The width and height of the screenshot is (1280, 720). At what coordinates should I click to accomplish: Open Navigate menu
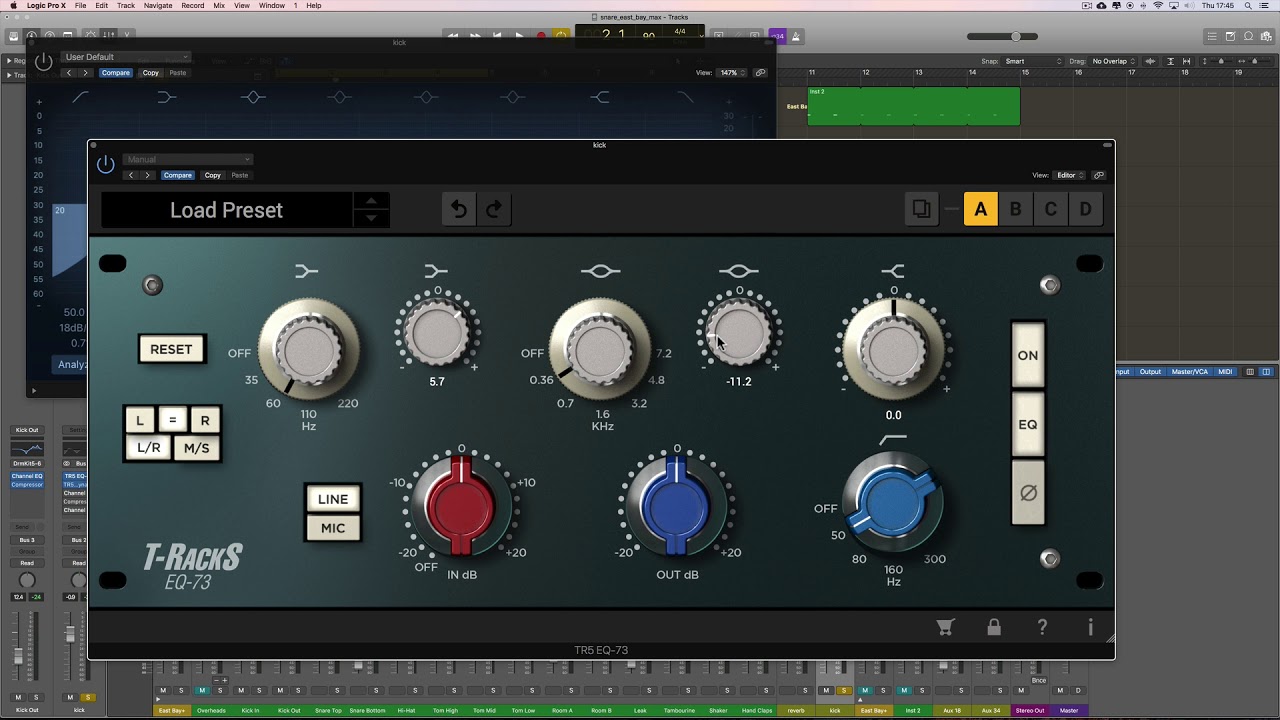tap(158, 6)
